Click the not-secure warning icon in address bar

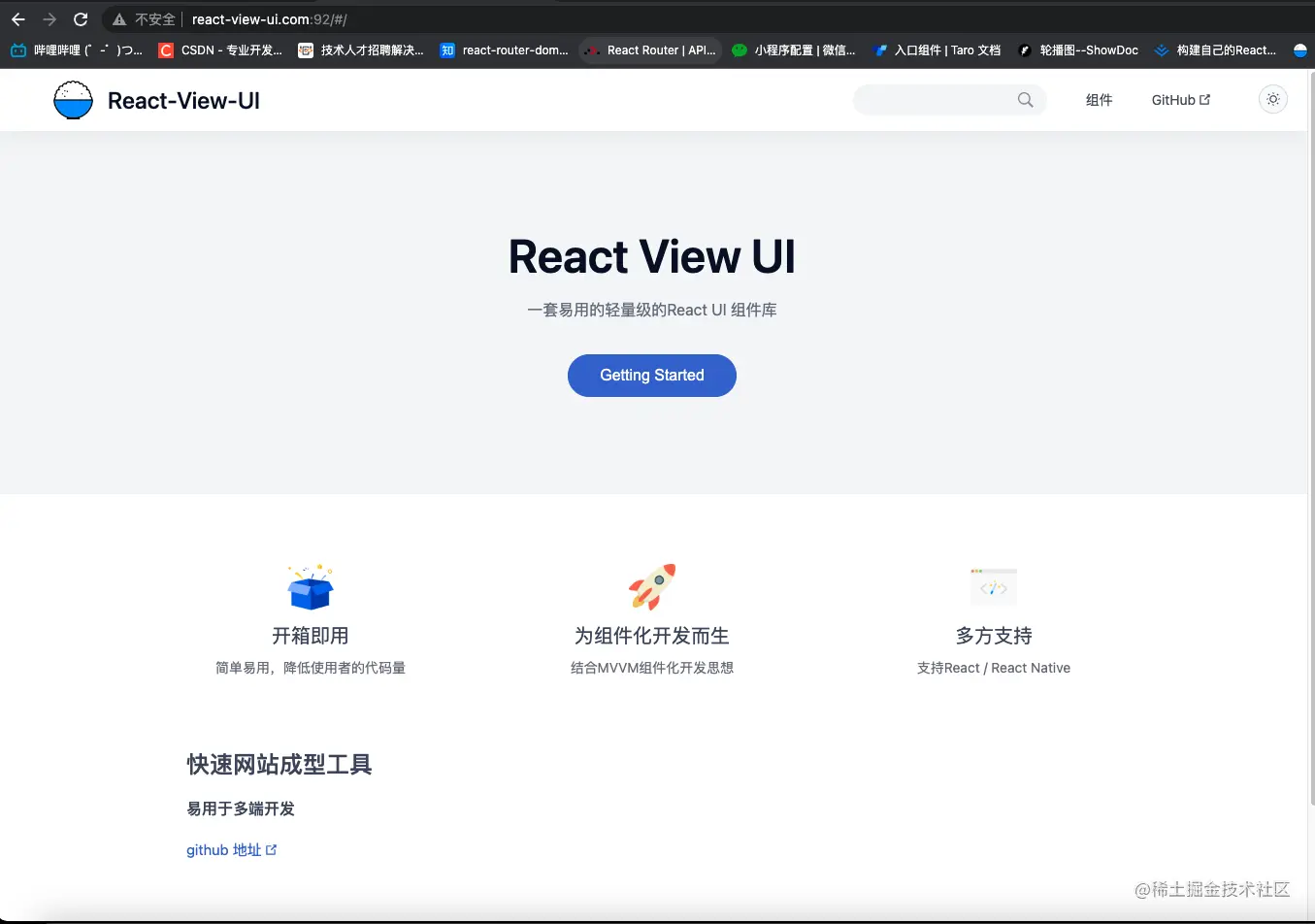point(119,19)
